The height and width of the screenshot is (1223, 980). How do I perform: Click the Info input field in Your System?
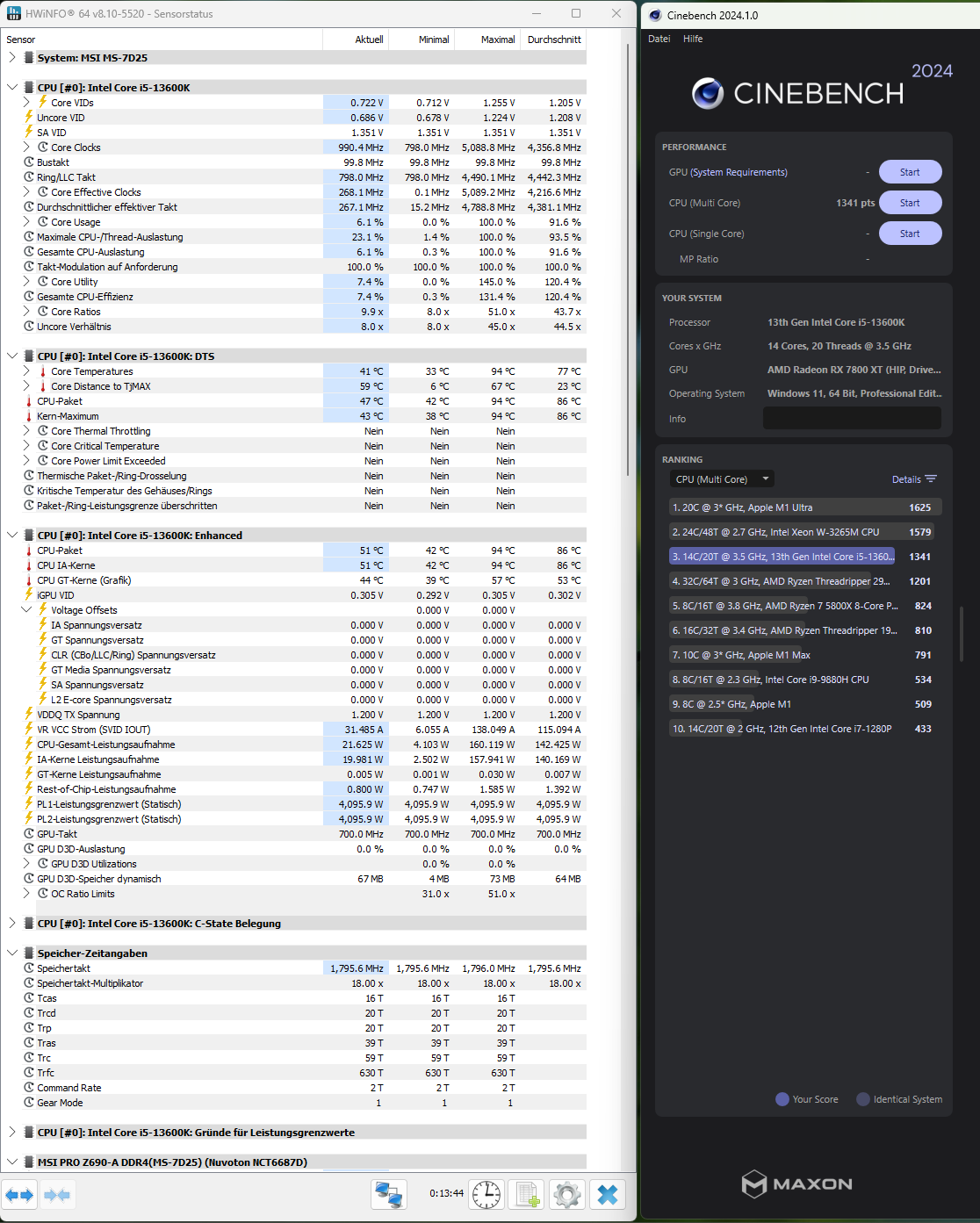[x=852, y=419]
